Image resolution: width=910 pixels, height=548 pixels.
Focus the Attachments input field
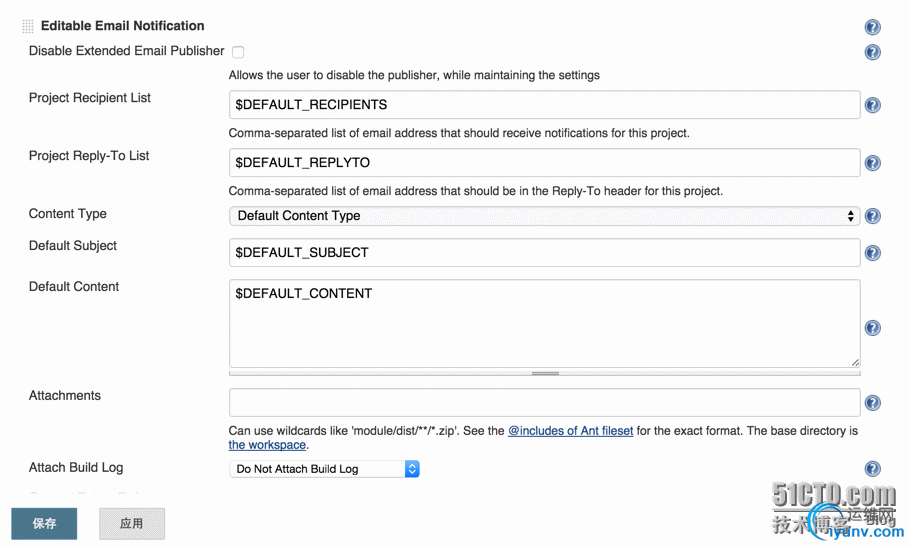point(544,402)
